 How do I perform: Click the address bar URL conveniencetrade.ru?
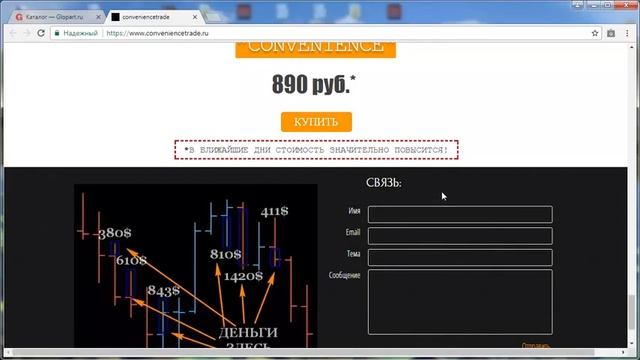point(157,33)
